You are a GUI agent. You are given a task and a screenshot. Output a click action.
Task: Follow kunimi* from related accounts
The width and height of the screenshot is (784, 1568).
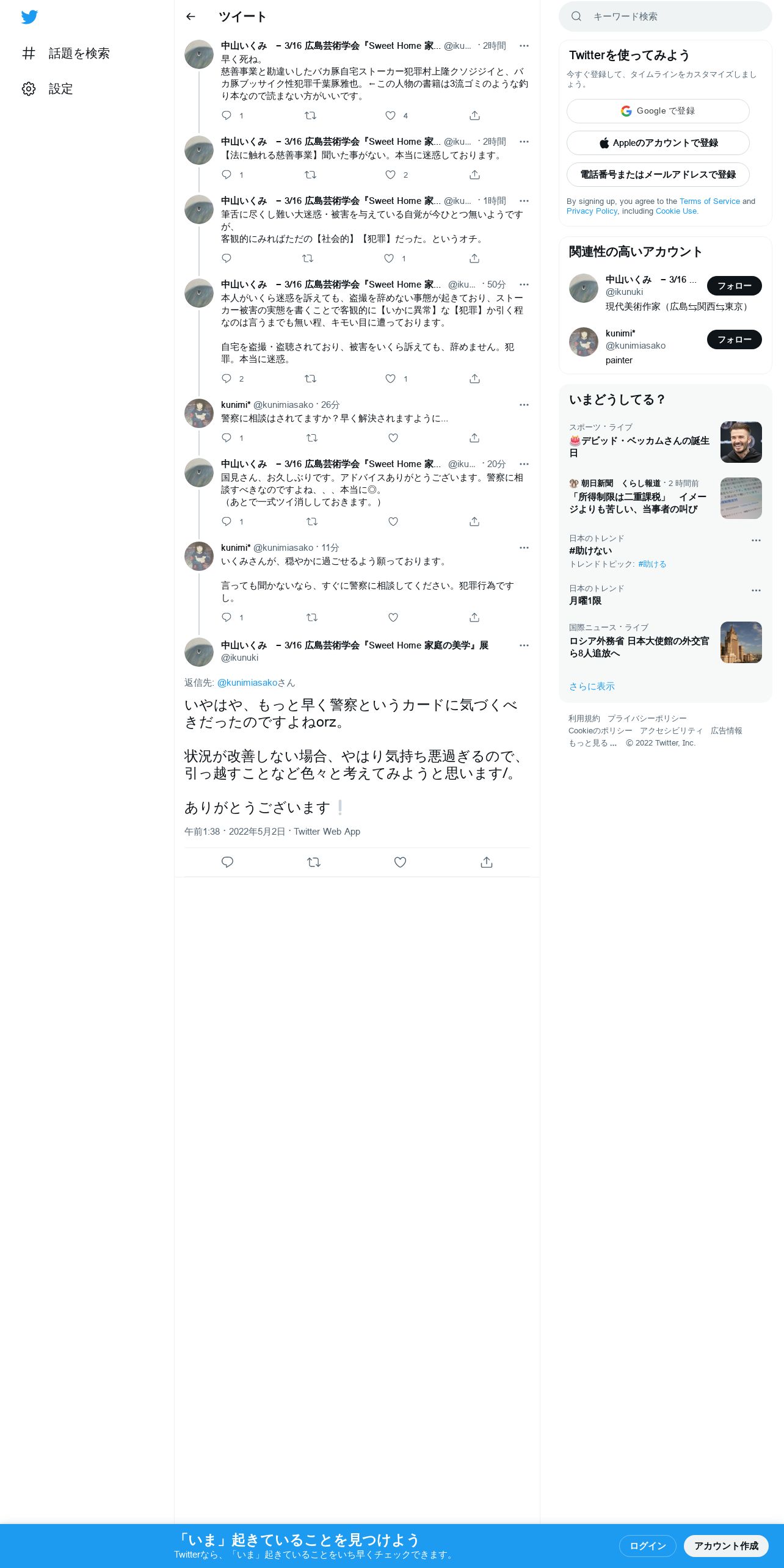click(735, 339)
